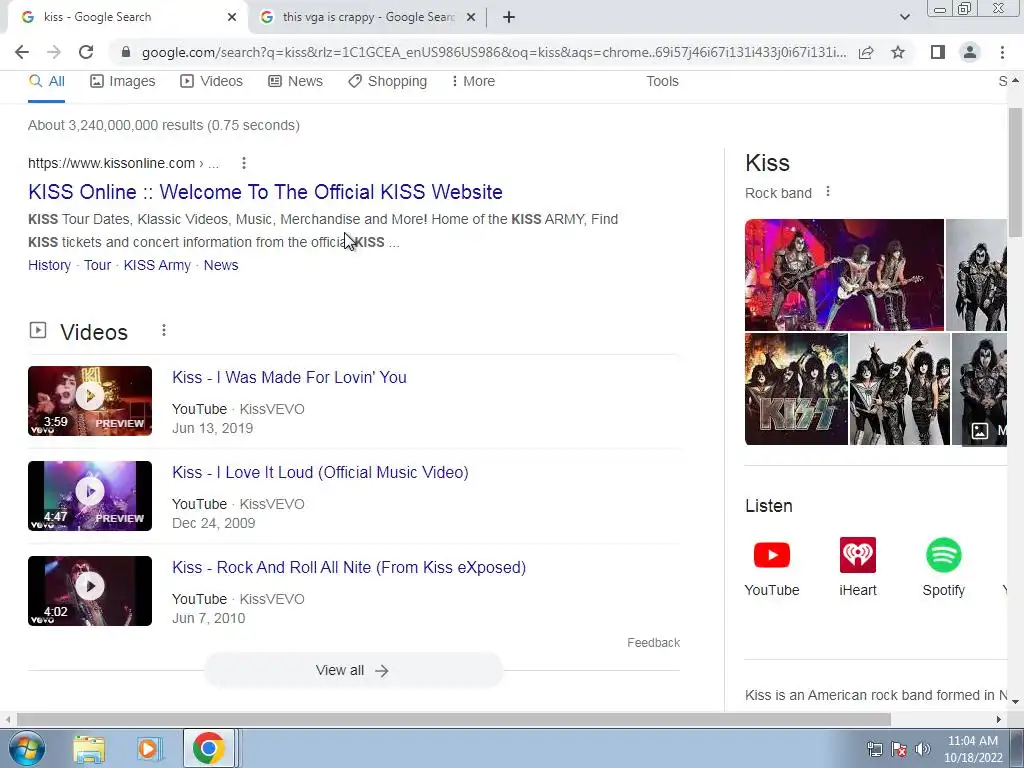The width and height of the screenshot is (1024, 768).
Task: Click the network tray icon
Action: click(874, 749)
